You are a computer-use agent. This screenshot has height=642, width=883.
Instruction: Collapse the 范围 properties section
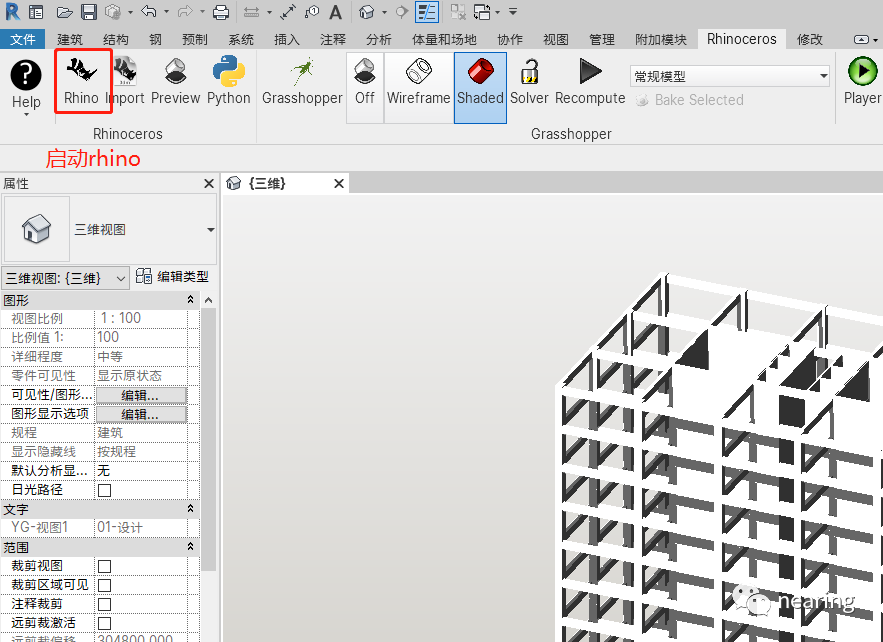[190, 547]
